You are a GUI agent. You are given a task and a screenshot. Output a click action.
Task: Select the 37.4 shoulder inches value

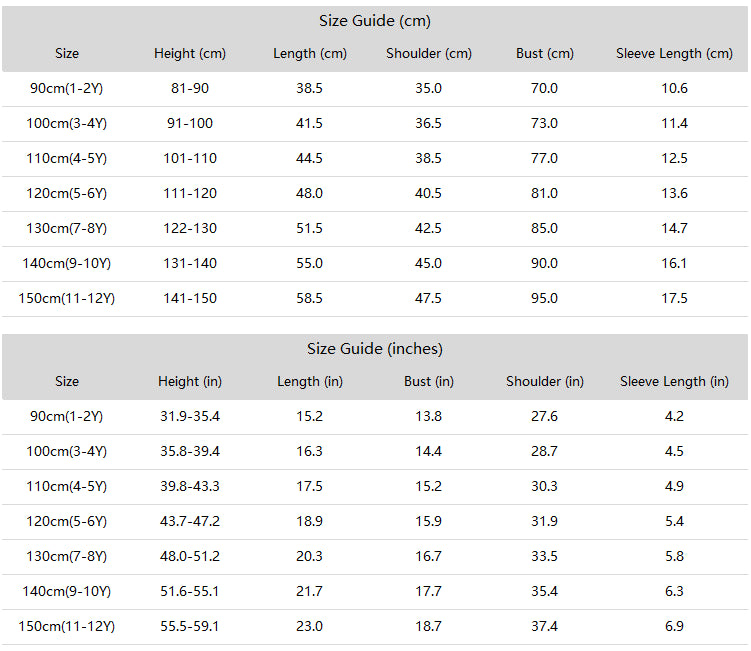point(544,626)
